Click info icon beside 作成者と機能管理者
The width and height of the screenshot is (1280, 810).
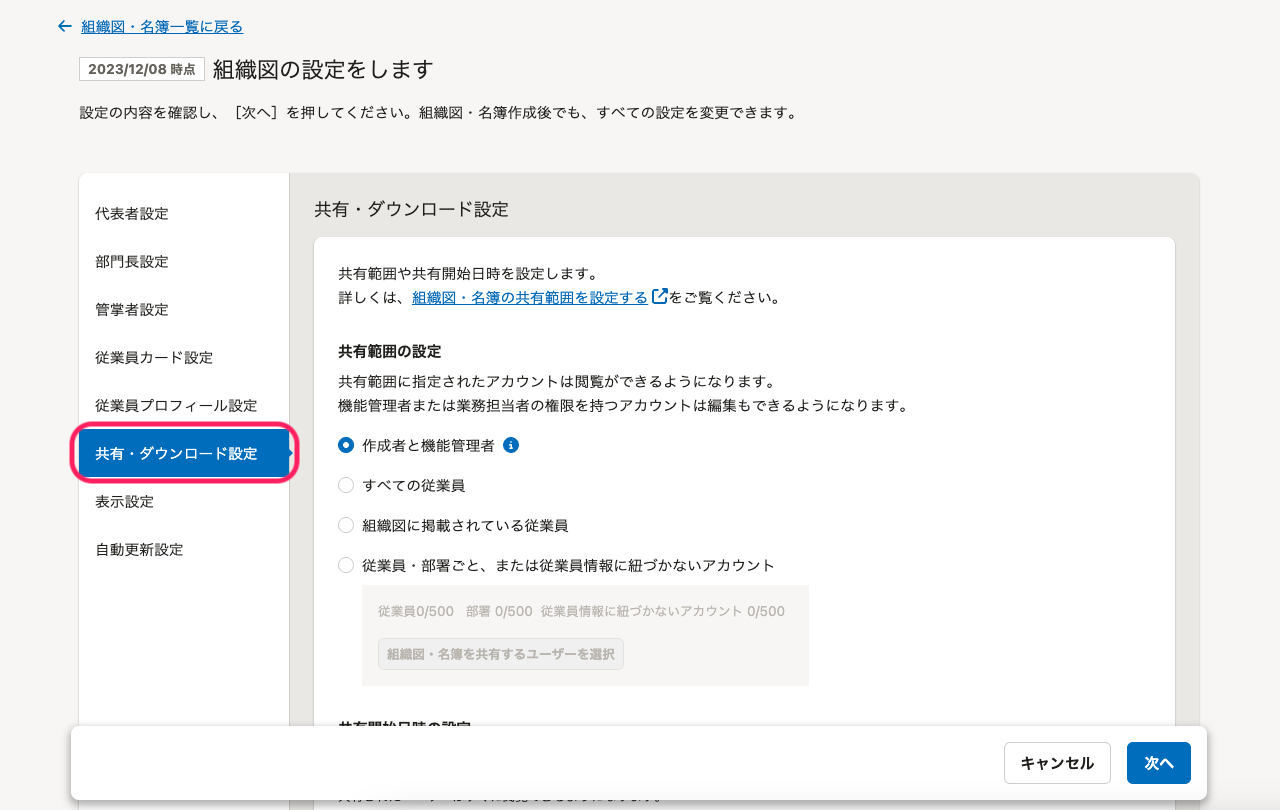[x=511, y=446]
